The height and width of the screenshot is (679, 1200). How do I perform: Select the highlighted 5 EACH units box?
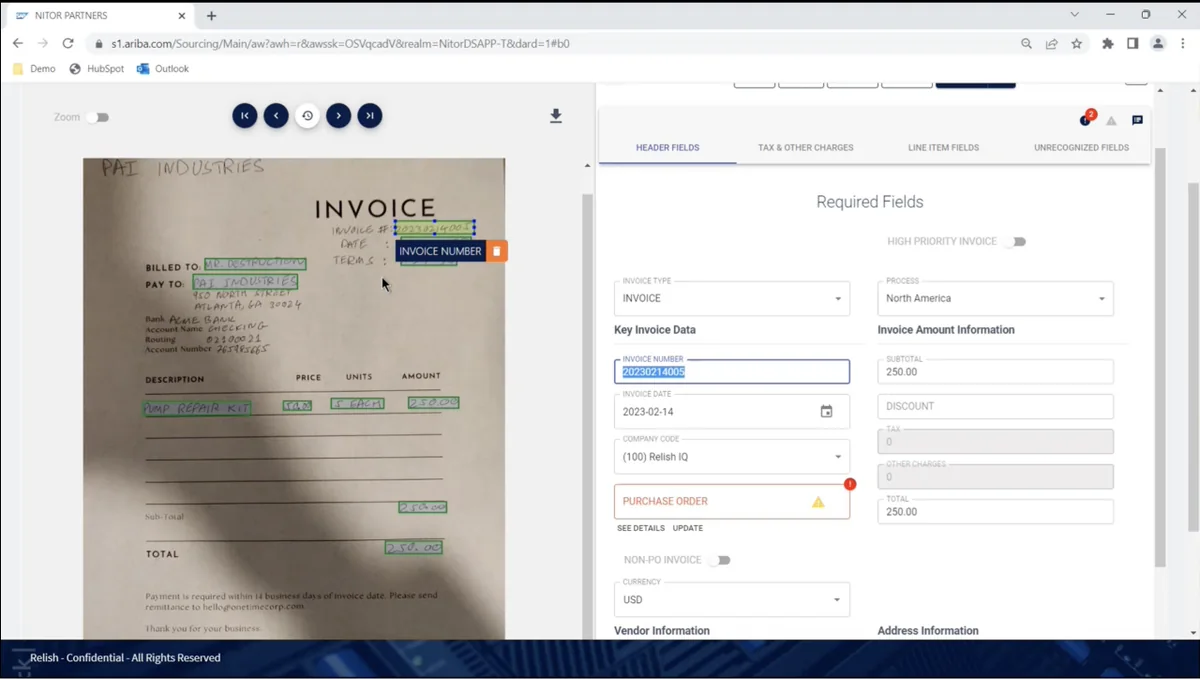point(358,405)
